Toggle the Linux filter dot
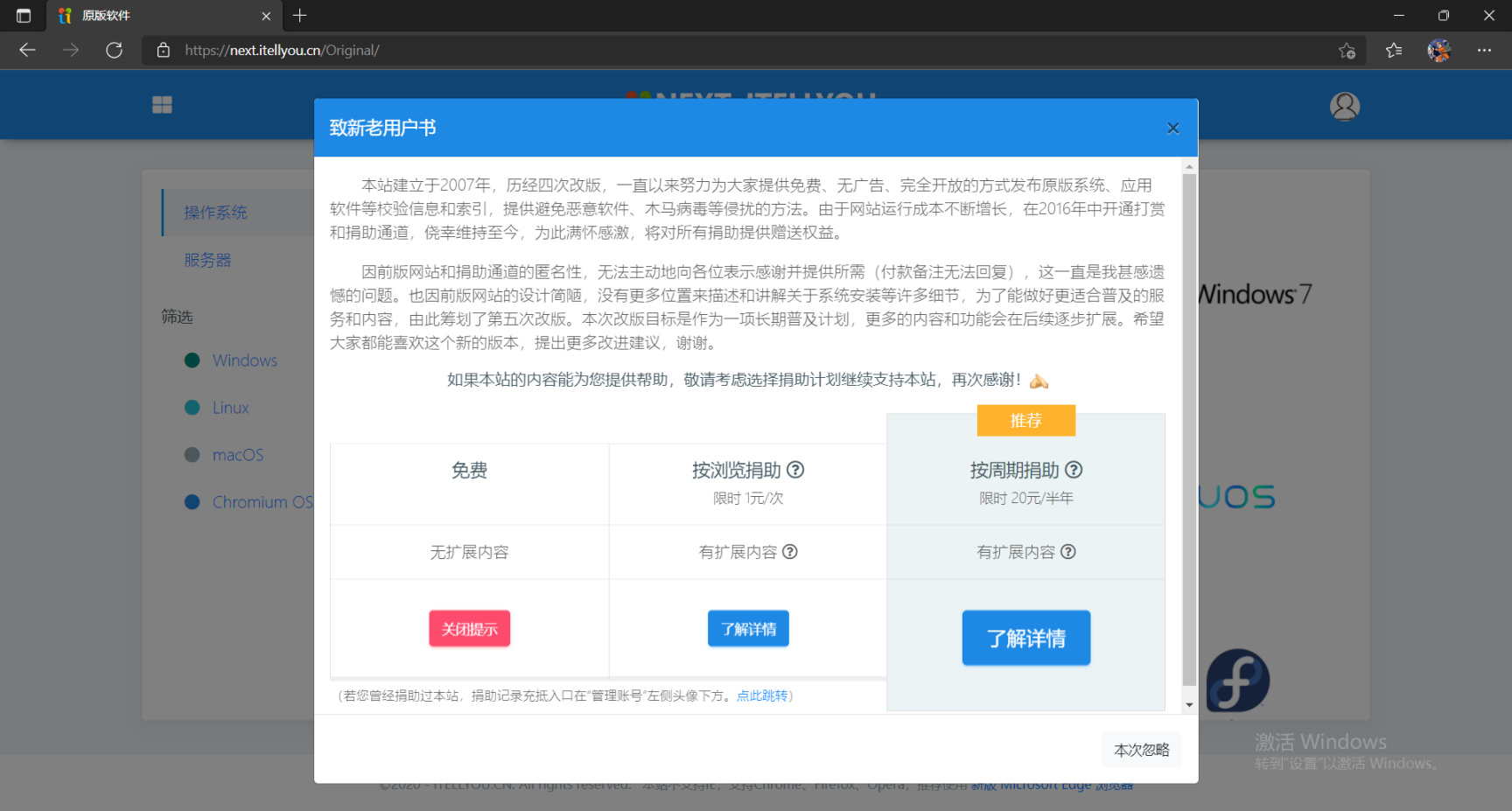 [x=192, y=408]
